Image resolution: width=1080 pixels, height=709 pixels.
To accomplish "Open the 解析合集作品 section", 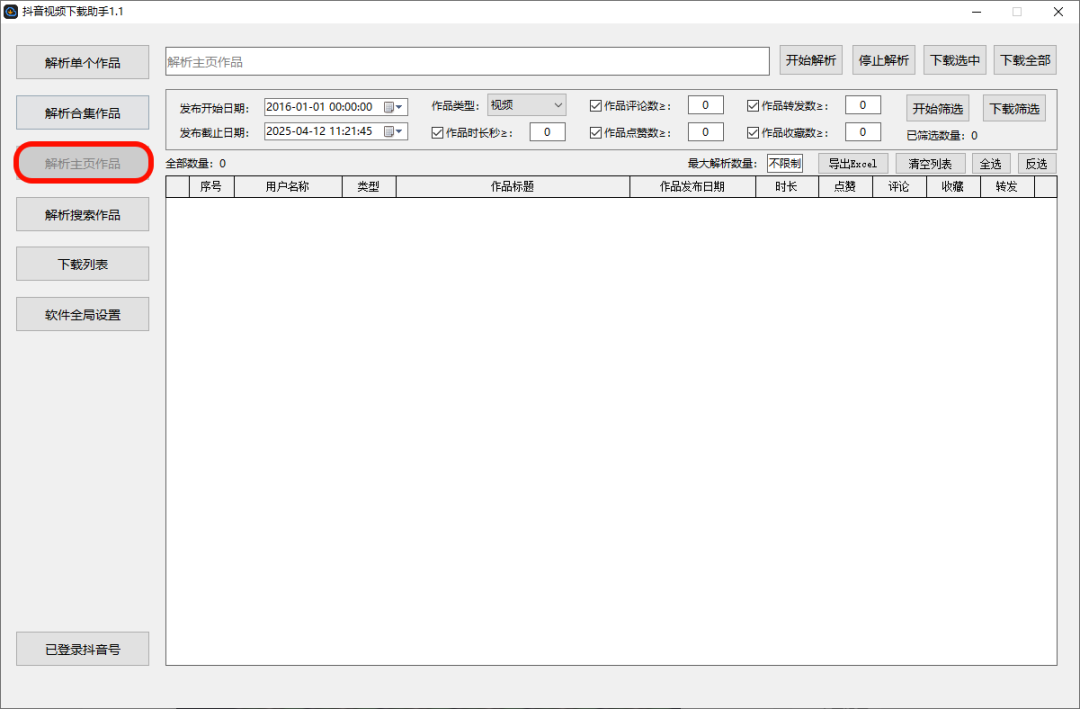I will [x=83, y=113].
